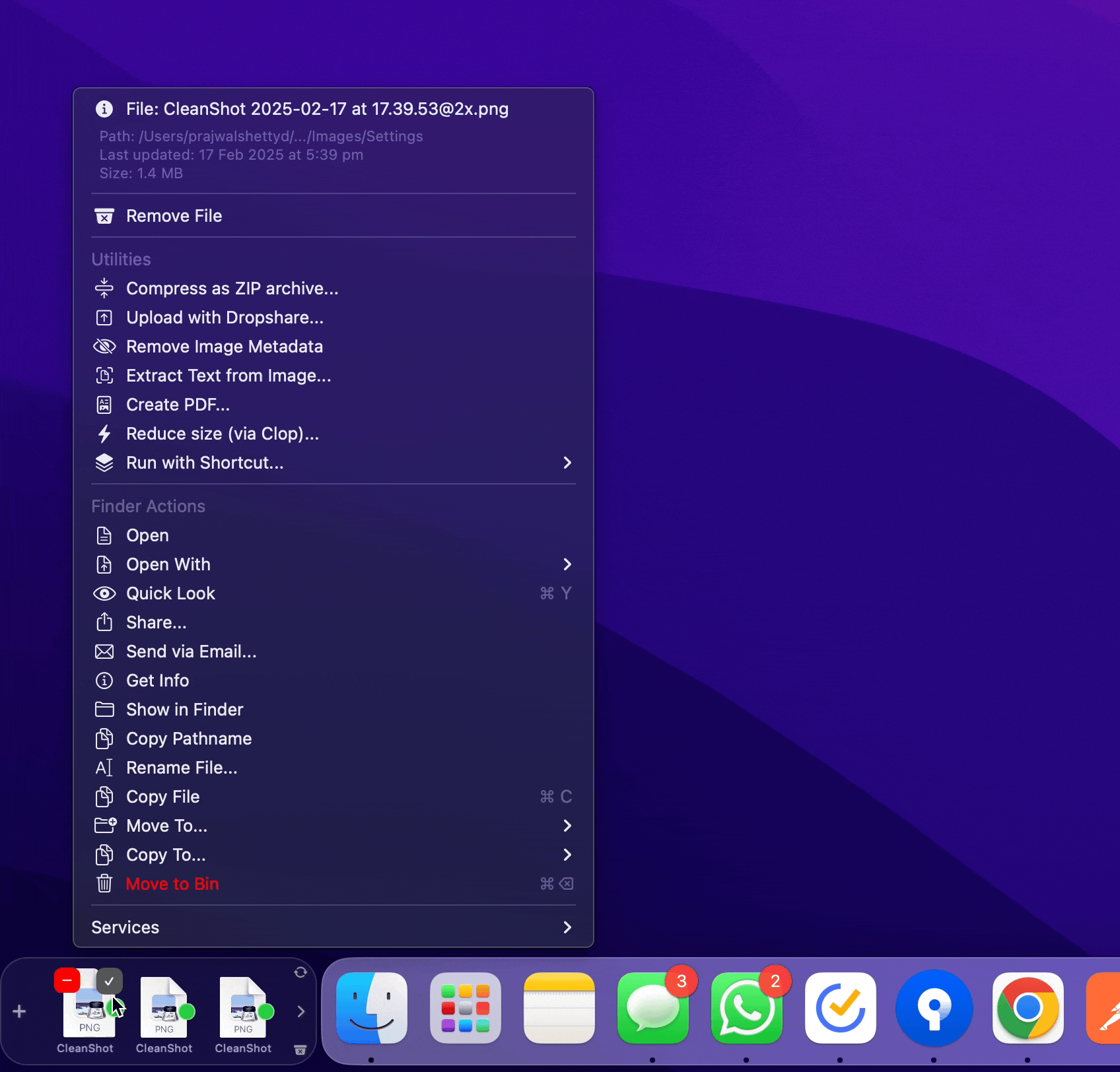The width and height of the screenshot is (1120, 1072).
Task: Open Launchpad from the Dock
Action: pos(466,1008)
